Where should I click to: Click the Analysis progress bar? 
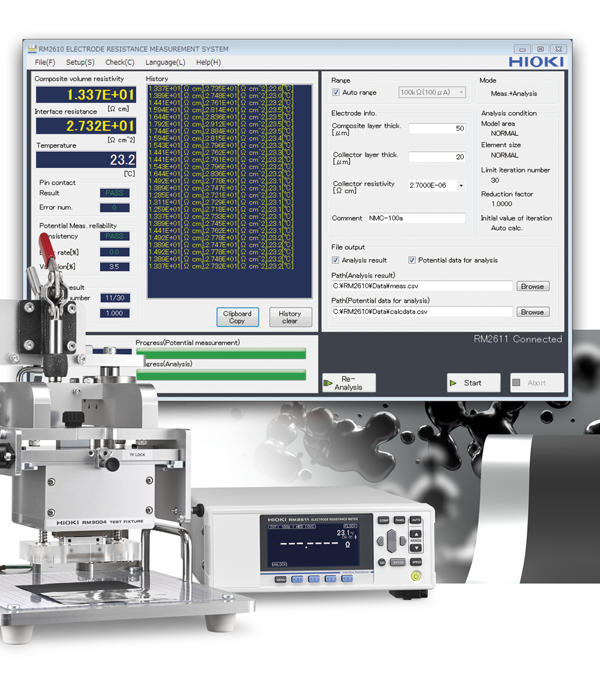[221, 375]
